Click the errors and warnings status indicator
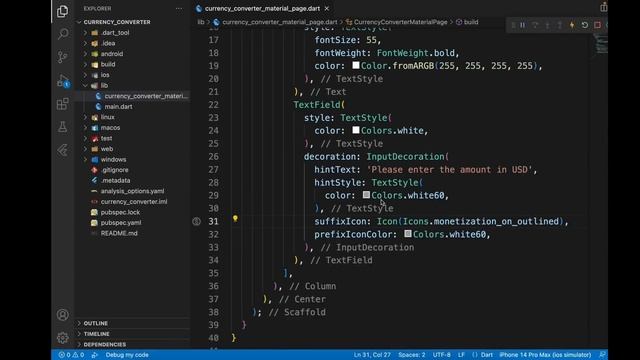Screen dimensions: 640x360 pos(71,355)
